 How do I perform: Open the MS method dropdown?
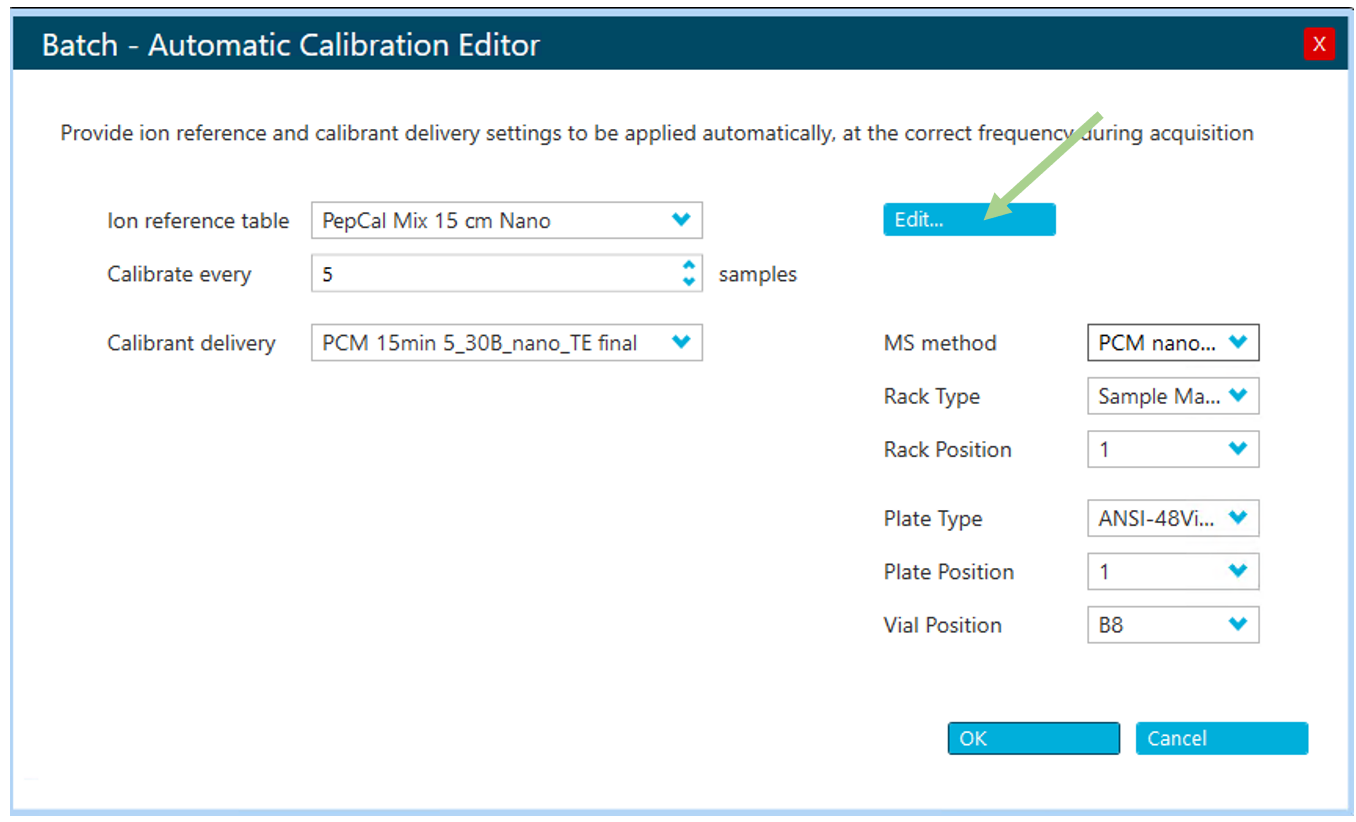click(1172, 343)
